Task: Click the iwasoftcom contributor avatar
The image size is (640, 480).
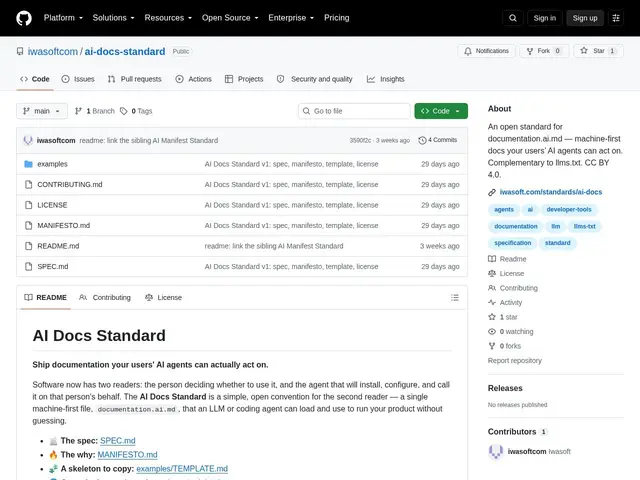Action: point(496,452)
